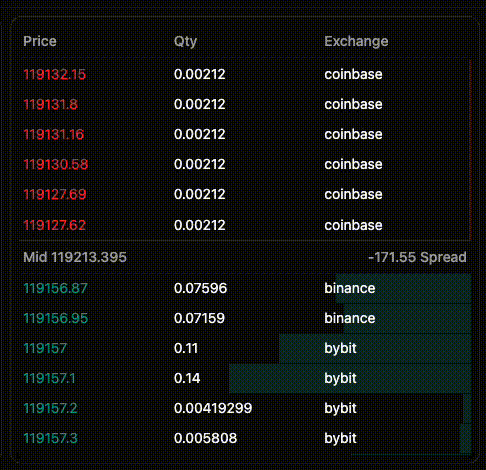Screen dimensions: 486x470
Task: Click quantity 0.11
Action: 186,348
